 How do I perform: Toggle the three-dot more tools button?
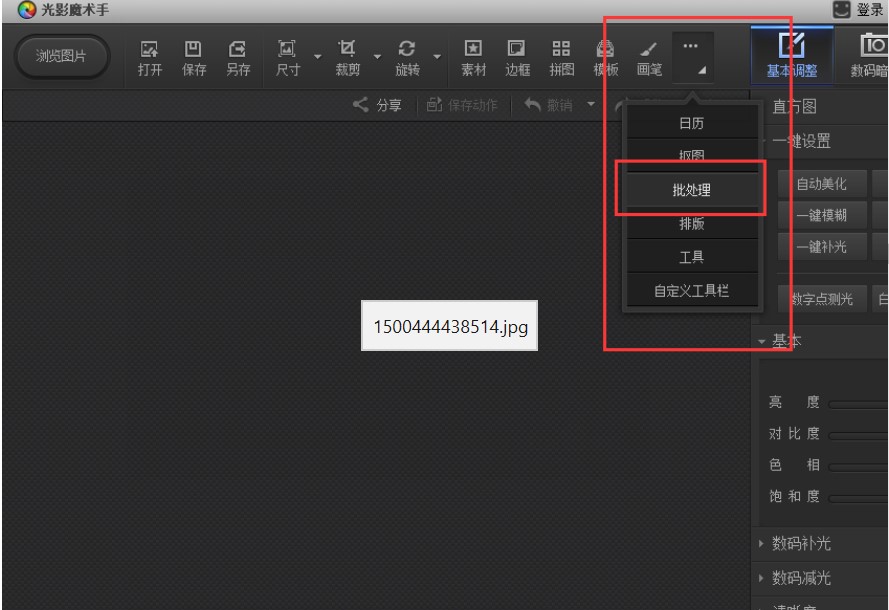point(692,57)
